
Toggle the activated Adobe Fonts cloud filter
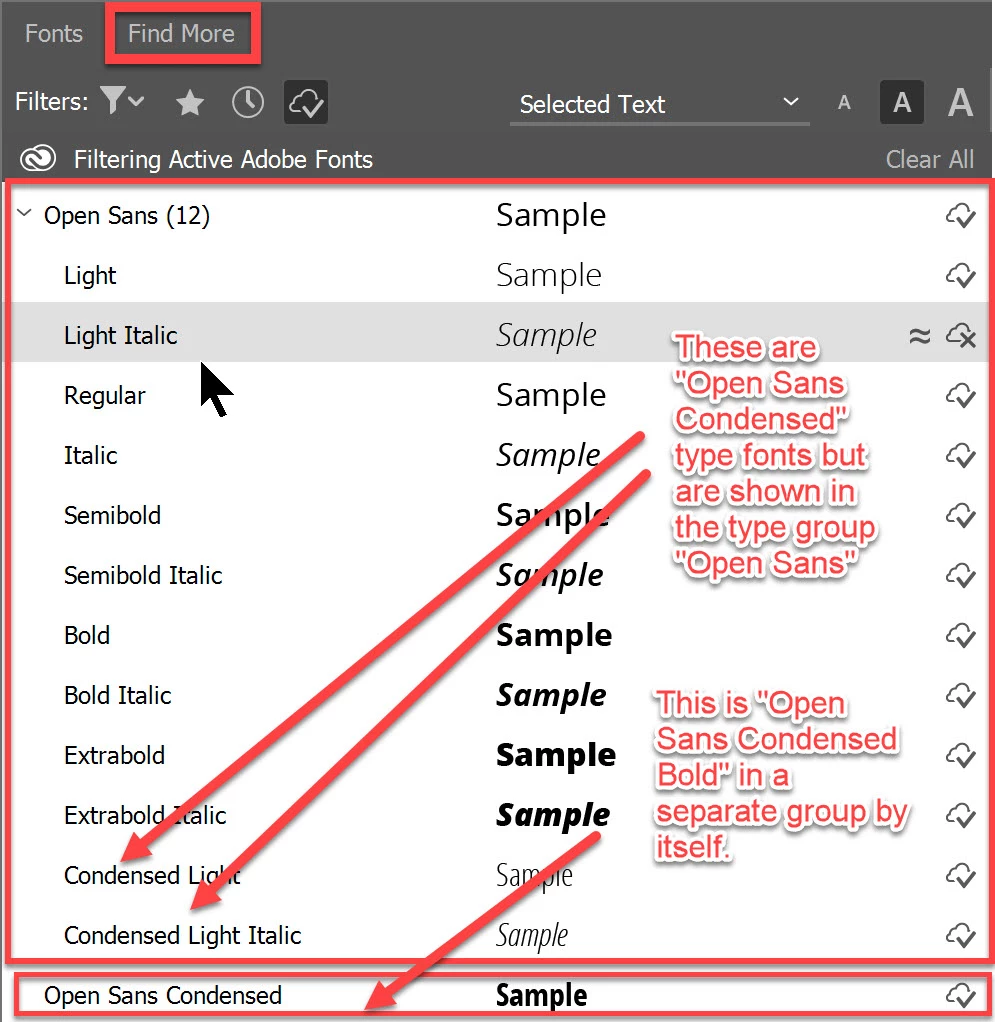pyautogui.click(x=306, y=102)
